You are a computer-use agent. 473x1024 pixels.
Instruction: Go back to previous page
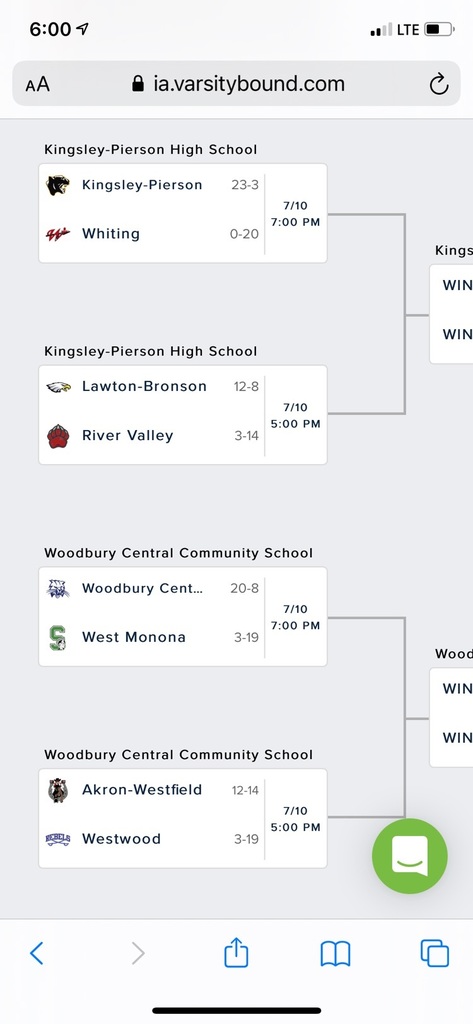coord(37,953)
